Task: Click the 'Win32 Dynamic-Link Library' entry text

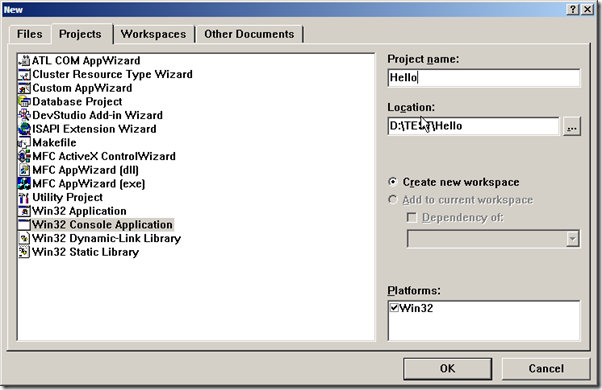Action: coord(106,238)
